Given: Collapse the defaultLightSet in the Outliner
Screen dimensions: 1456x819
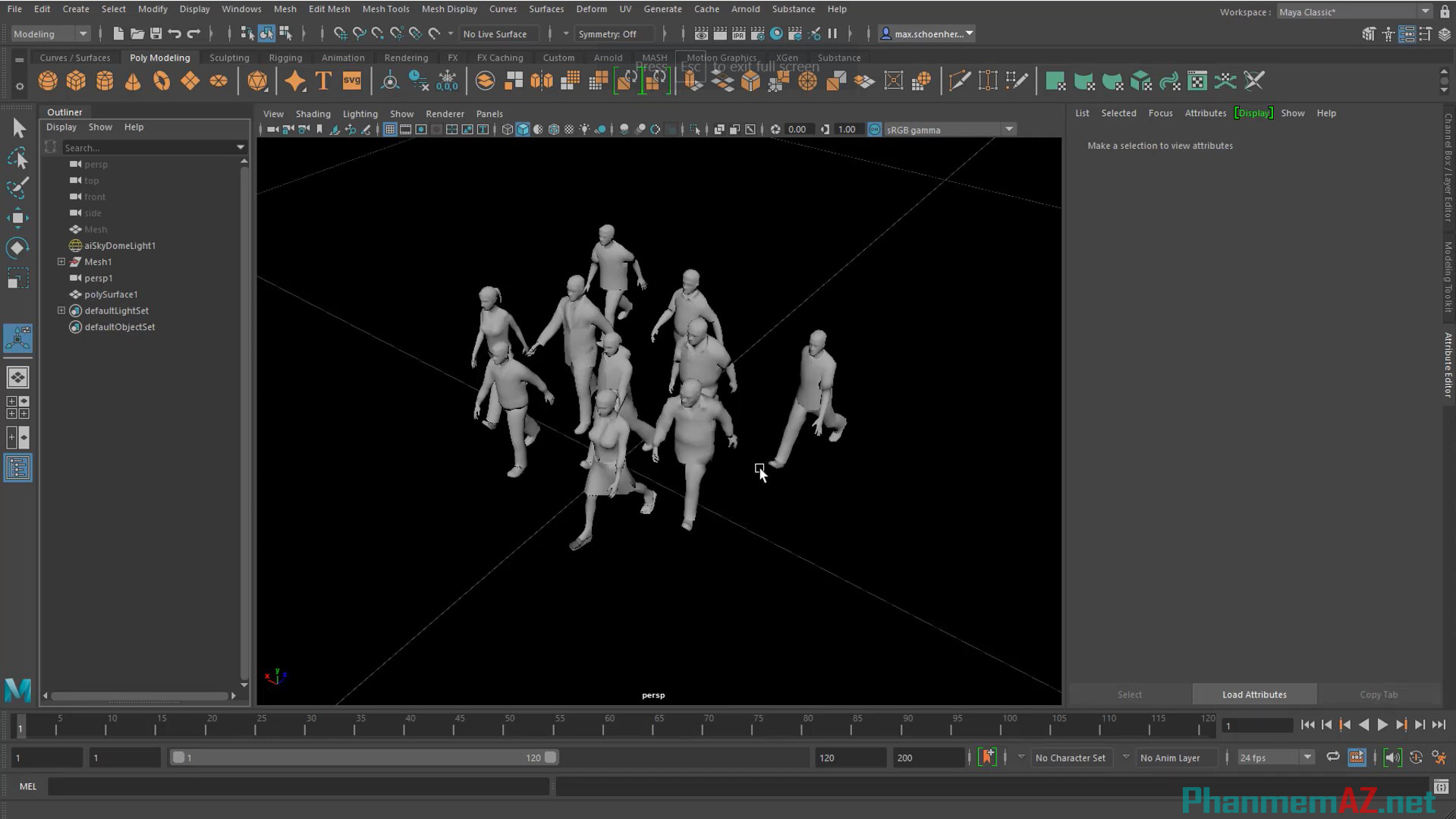Looking at the screenshot, I should tap(61, 310).
